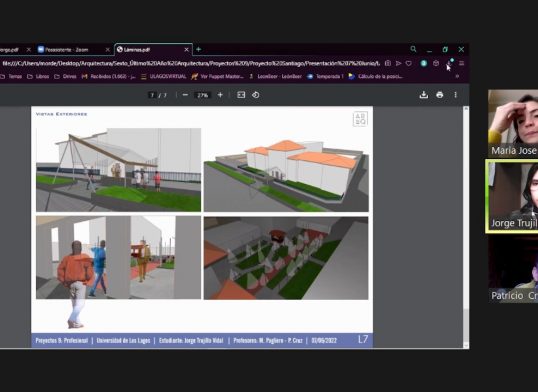The height and width of the screenshot is (392, 538).
Task: Print the PDF document
Action: coord(440,95)
